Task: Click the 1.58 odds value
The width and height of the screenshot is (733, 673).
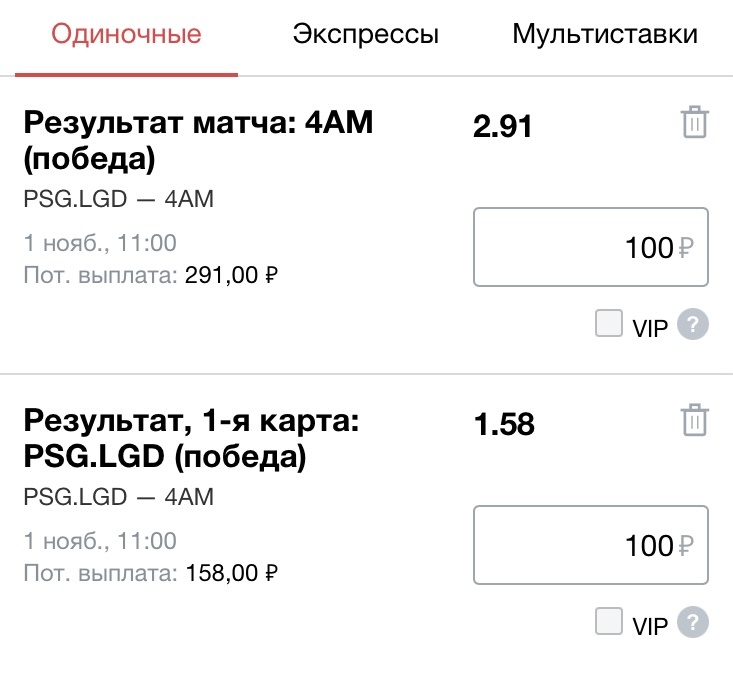Action: point(504,424)
